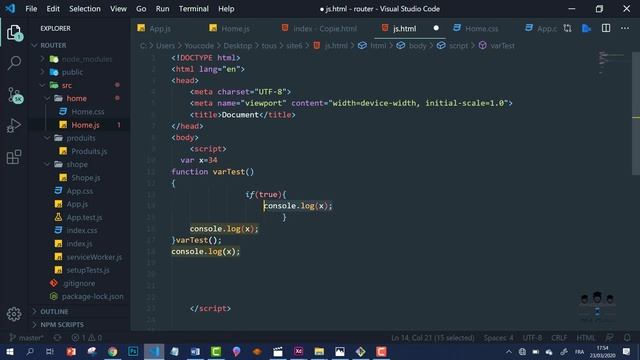Open the Windows taskbar search
640x360 pixels.
tap(30, 351)
